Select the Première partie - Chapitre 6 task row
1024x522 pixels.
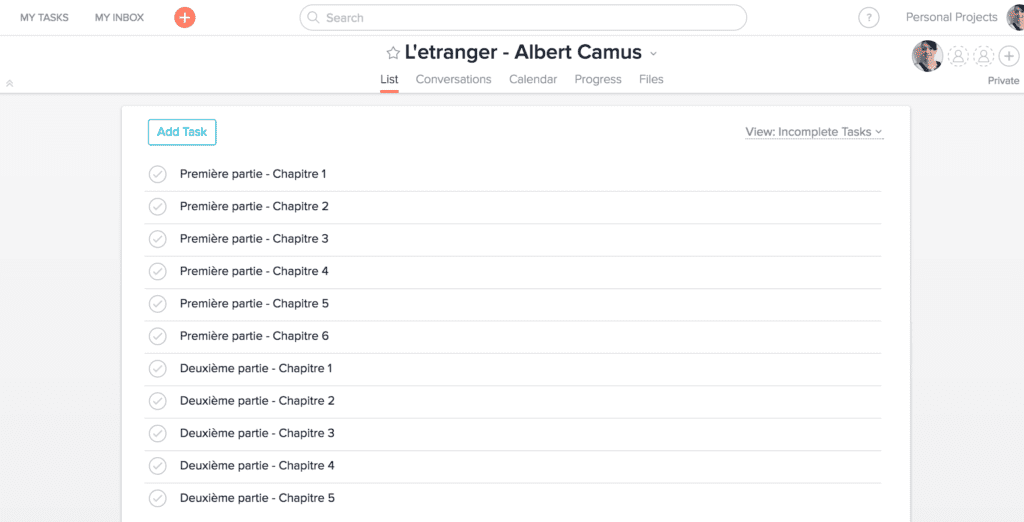coord(500,336)
